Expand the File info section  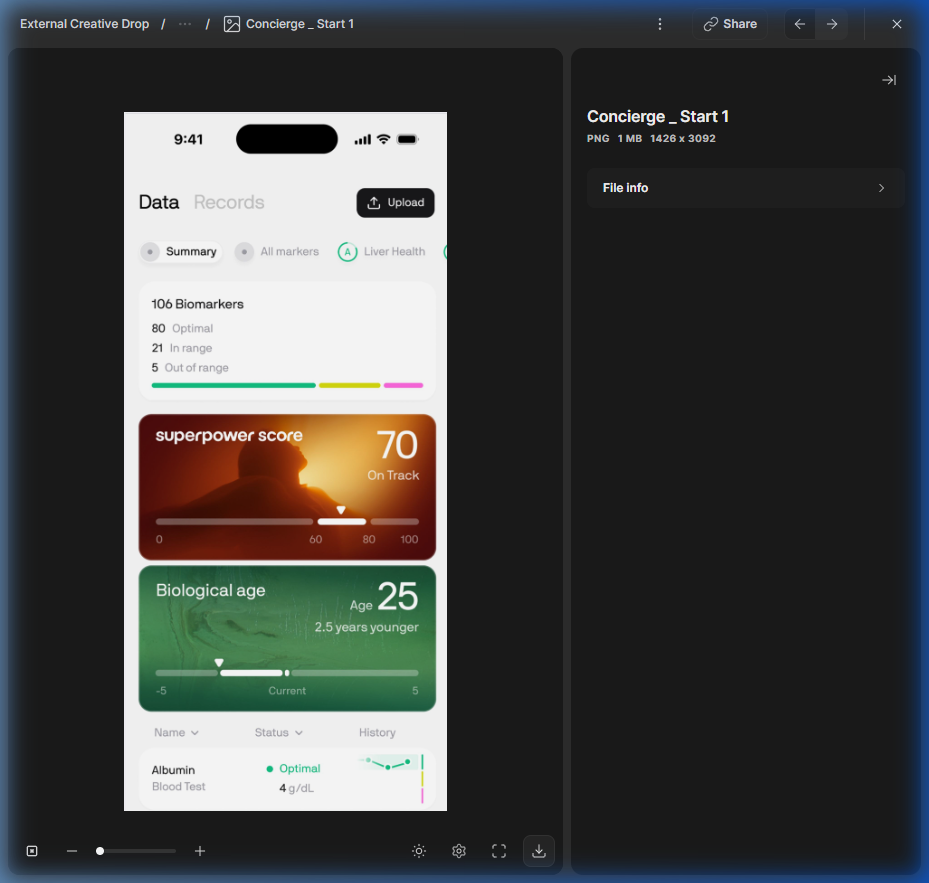(745, 188)
